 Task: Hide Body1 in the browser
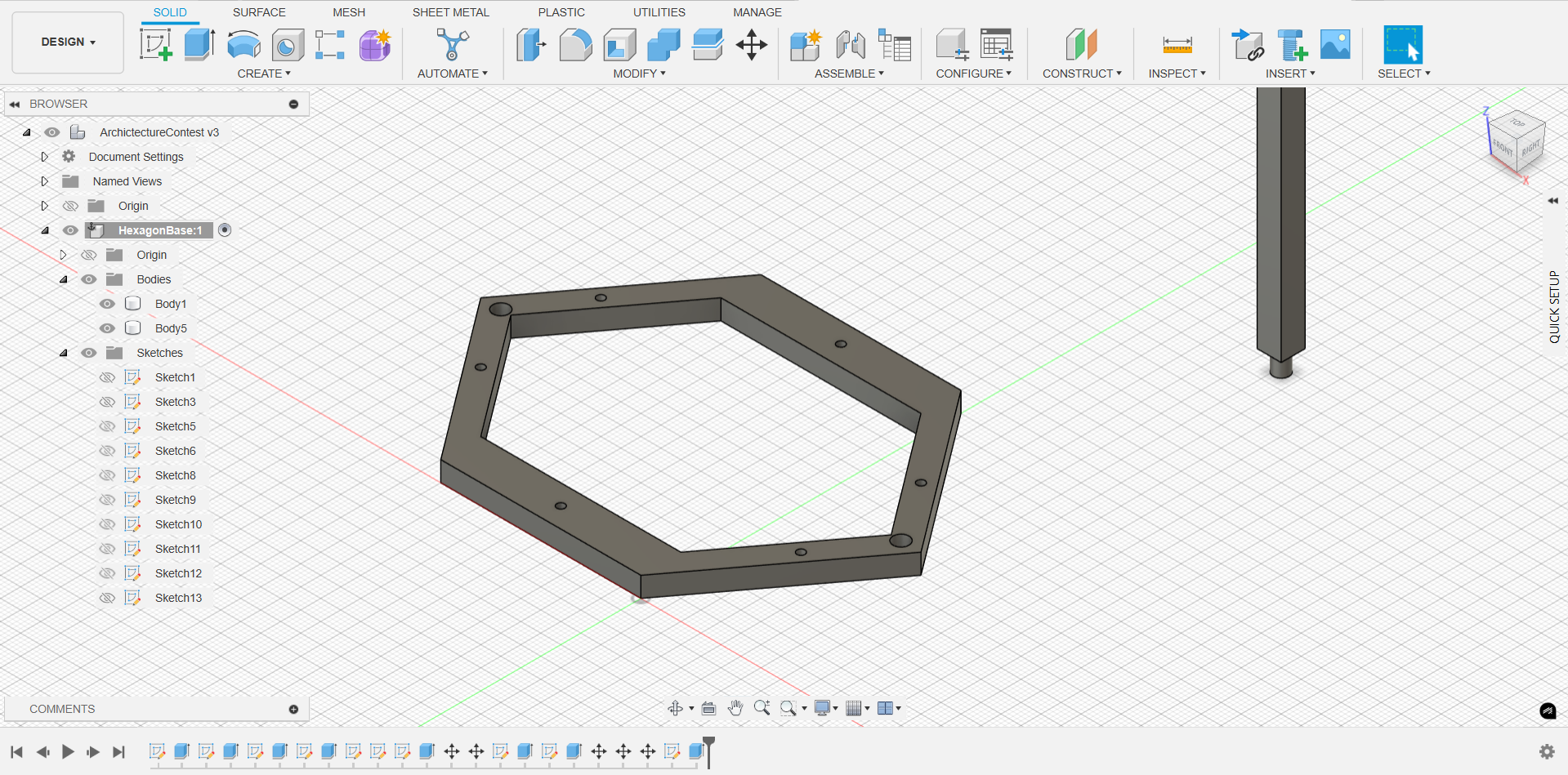[107, 304]
